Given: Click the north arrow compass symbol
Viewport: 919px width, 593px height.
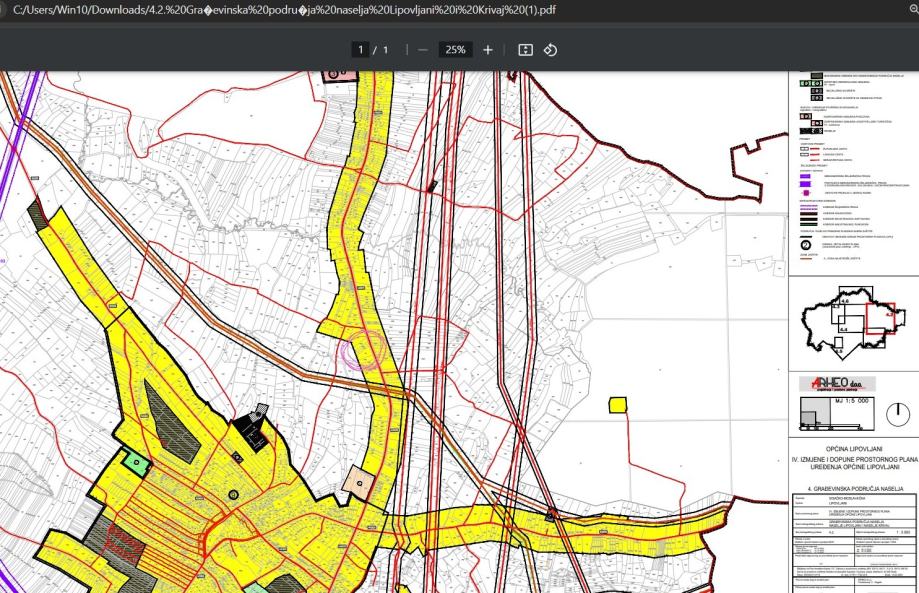Looking at the screenshot, I should [898, 414].
